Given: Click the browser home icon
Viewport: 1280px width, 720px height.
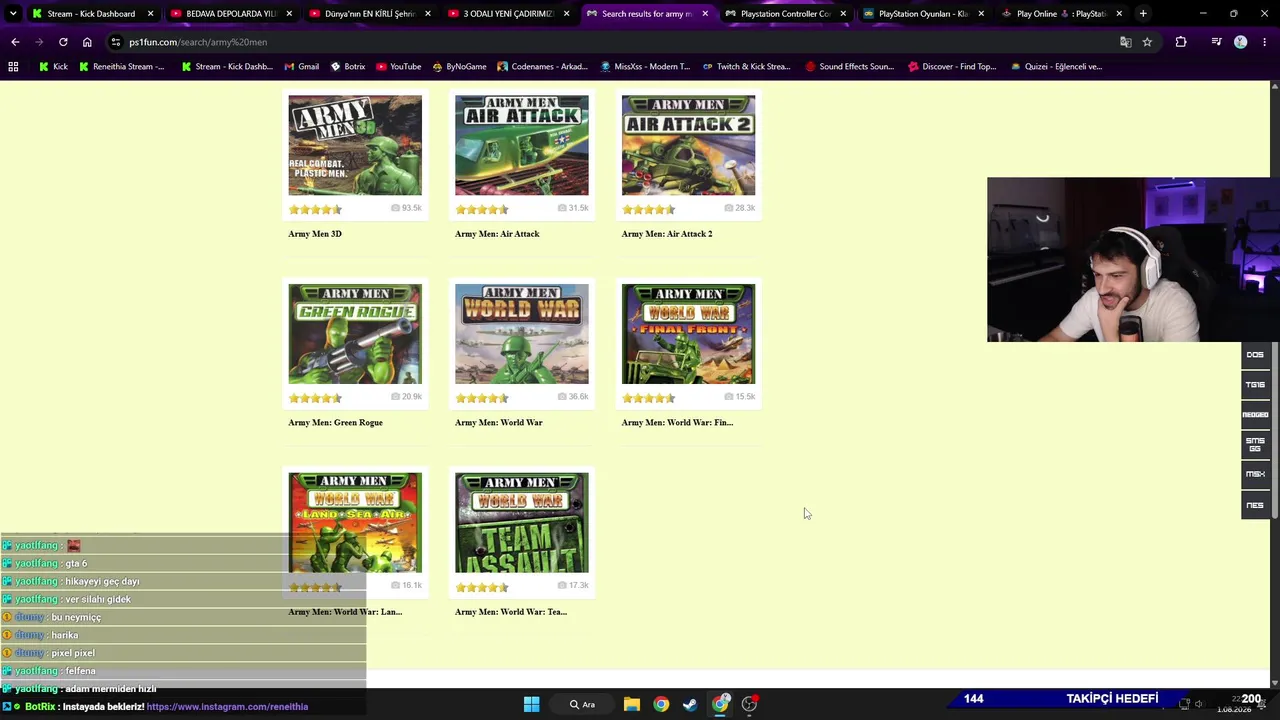Looking at the screenshot, I should tap(87, 42).
